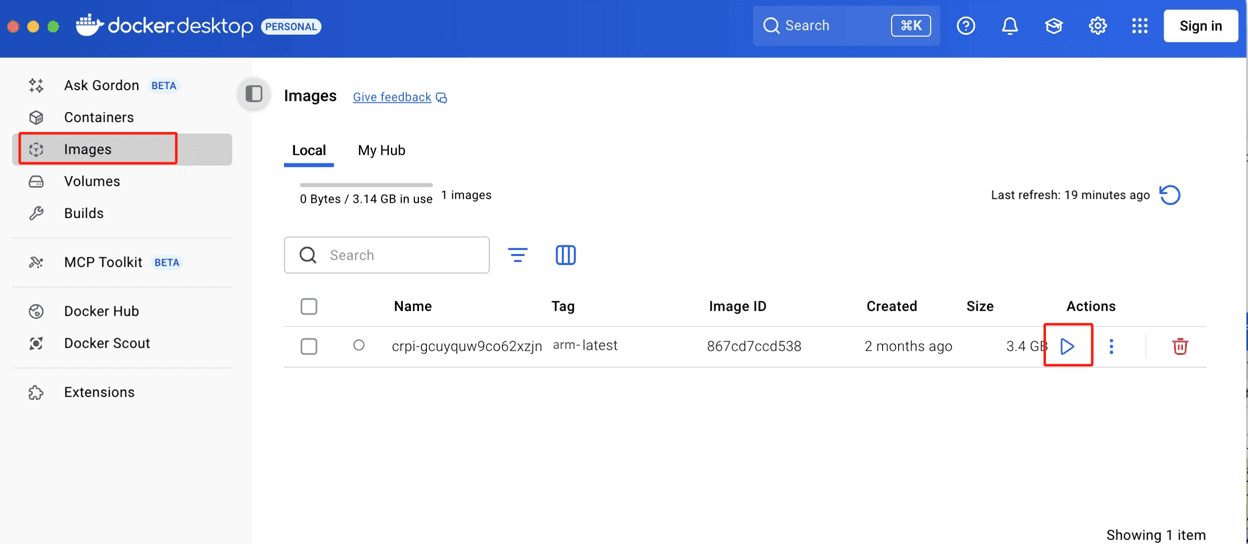Sort by the Name column header

point(413,306)
